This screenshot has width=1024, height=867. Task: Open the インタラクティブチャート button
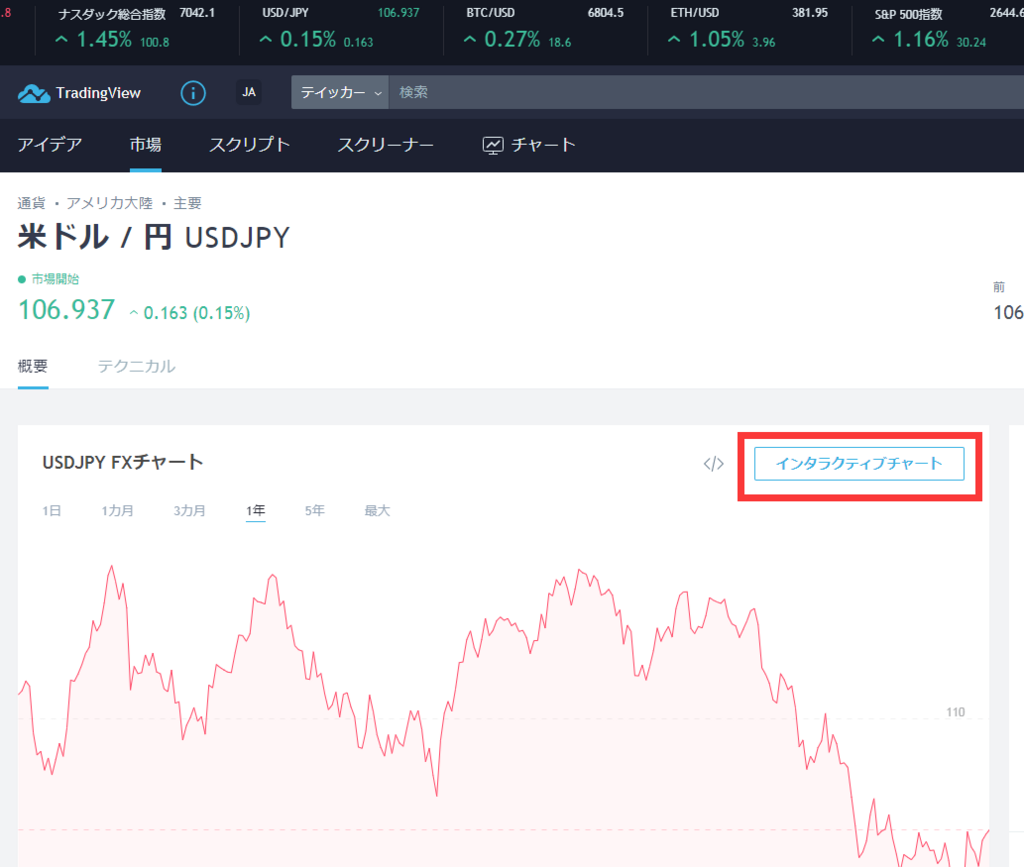(x=859, y=464)
